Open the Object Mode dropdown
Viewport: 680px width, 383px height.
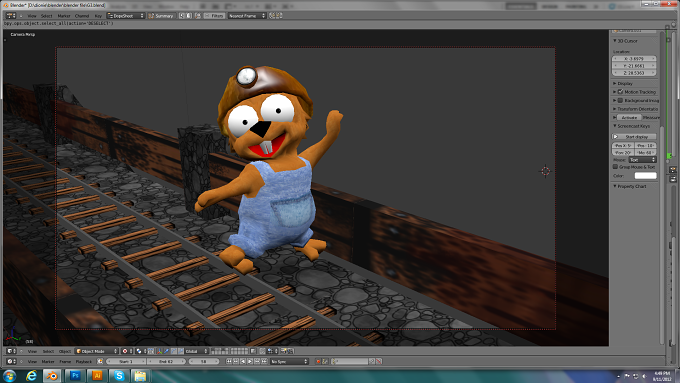coord(97,351)
